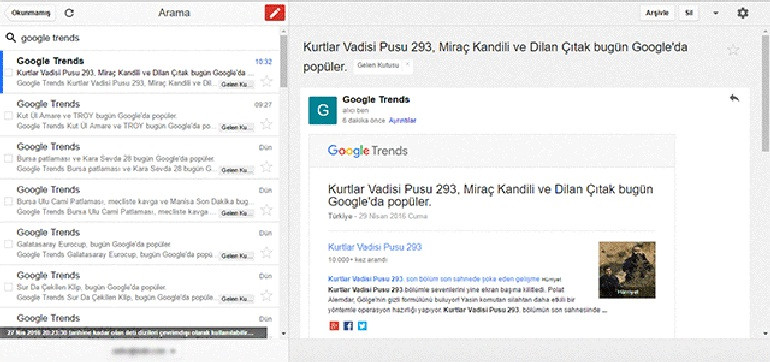The width and height of the screenshot is (770, 362).
Task: Open the Sur Da Çekilen Klip email
Action: 140,286
